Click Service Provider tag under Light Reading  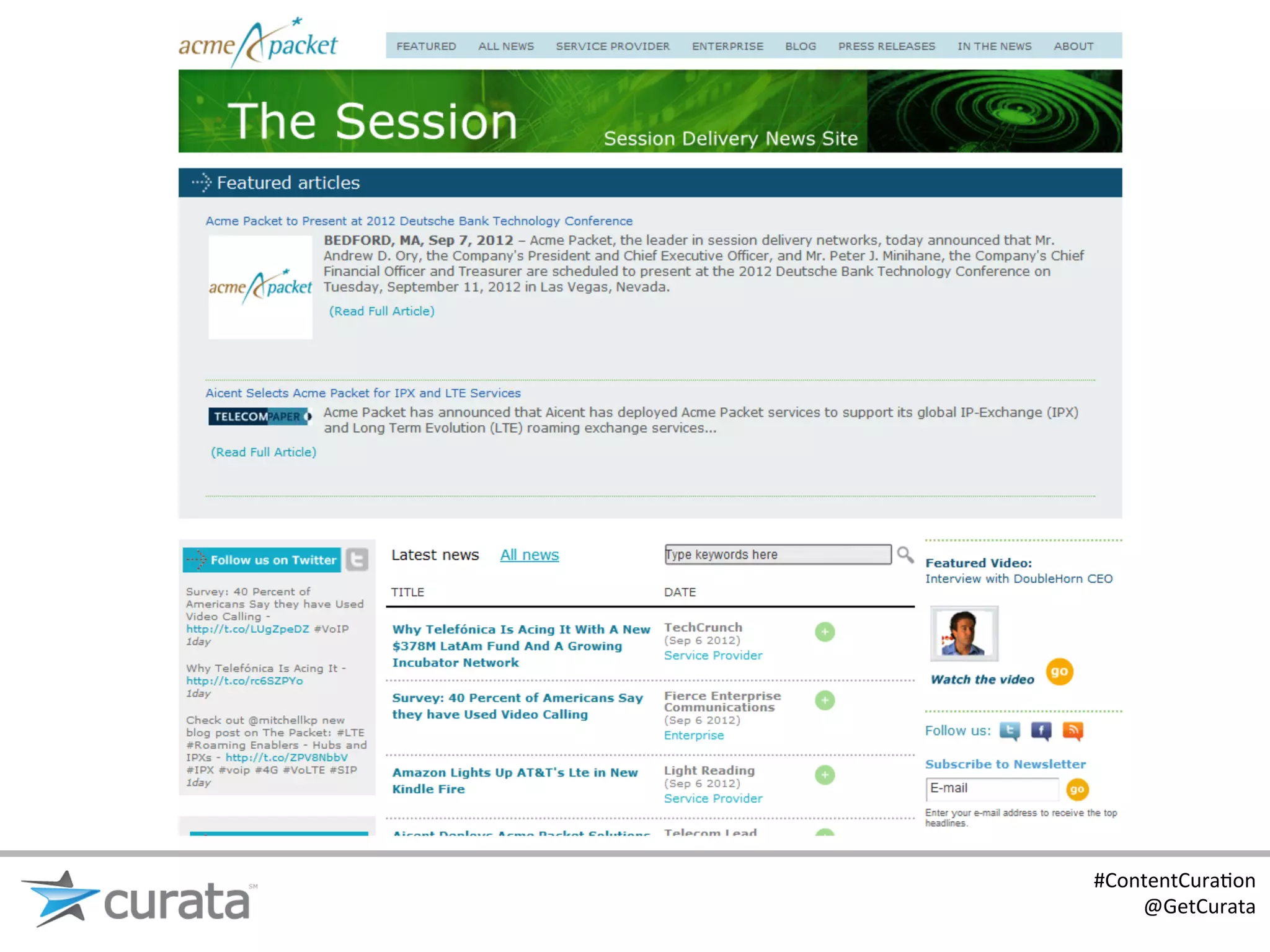[x=713, y=798]
